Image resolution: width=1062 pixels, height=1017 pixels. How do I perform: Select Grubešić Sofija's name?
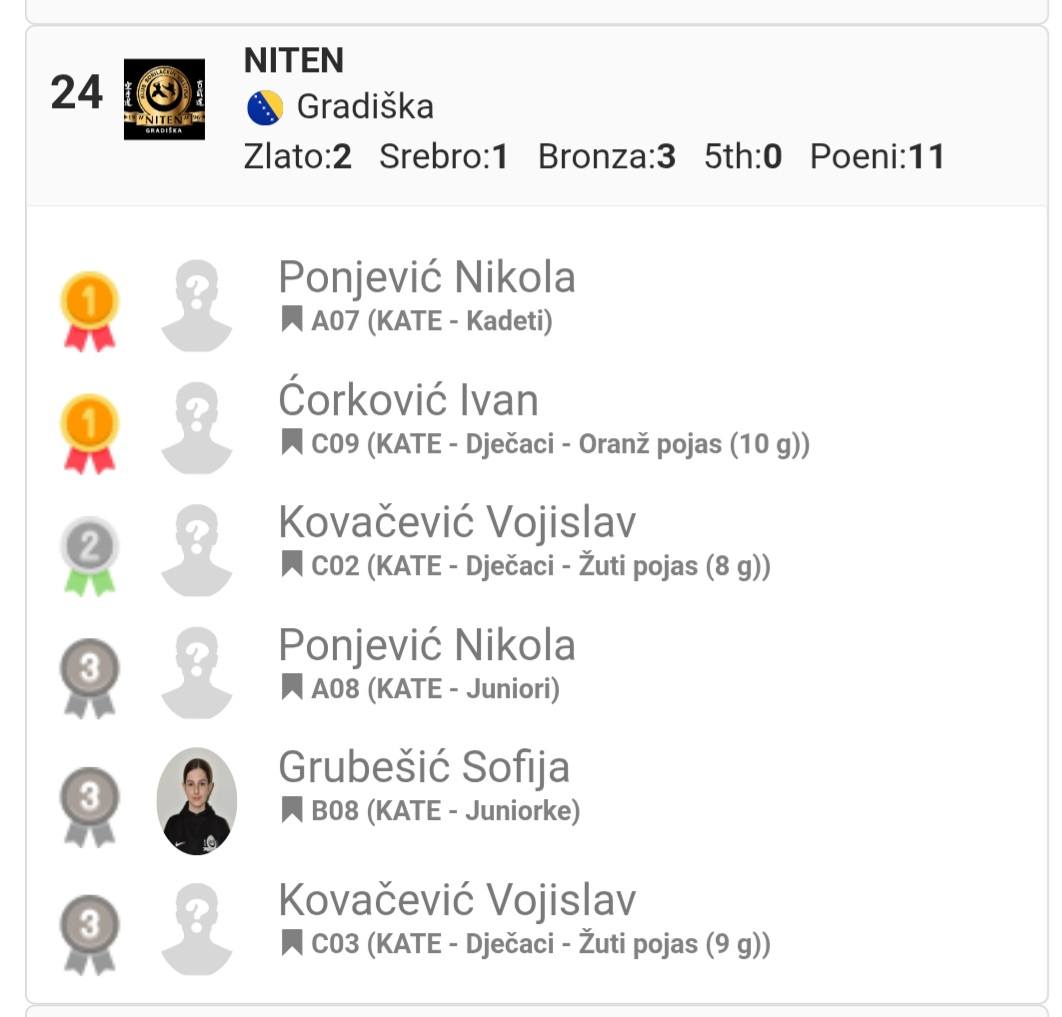point(424,767)
